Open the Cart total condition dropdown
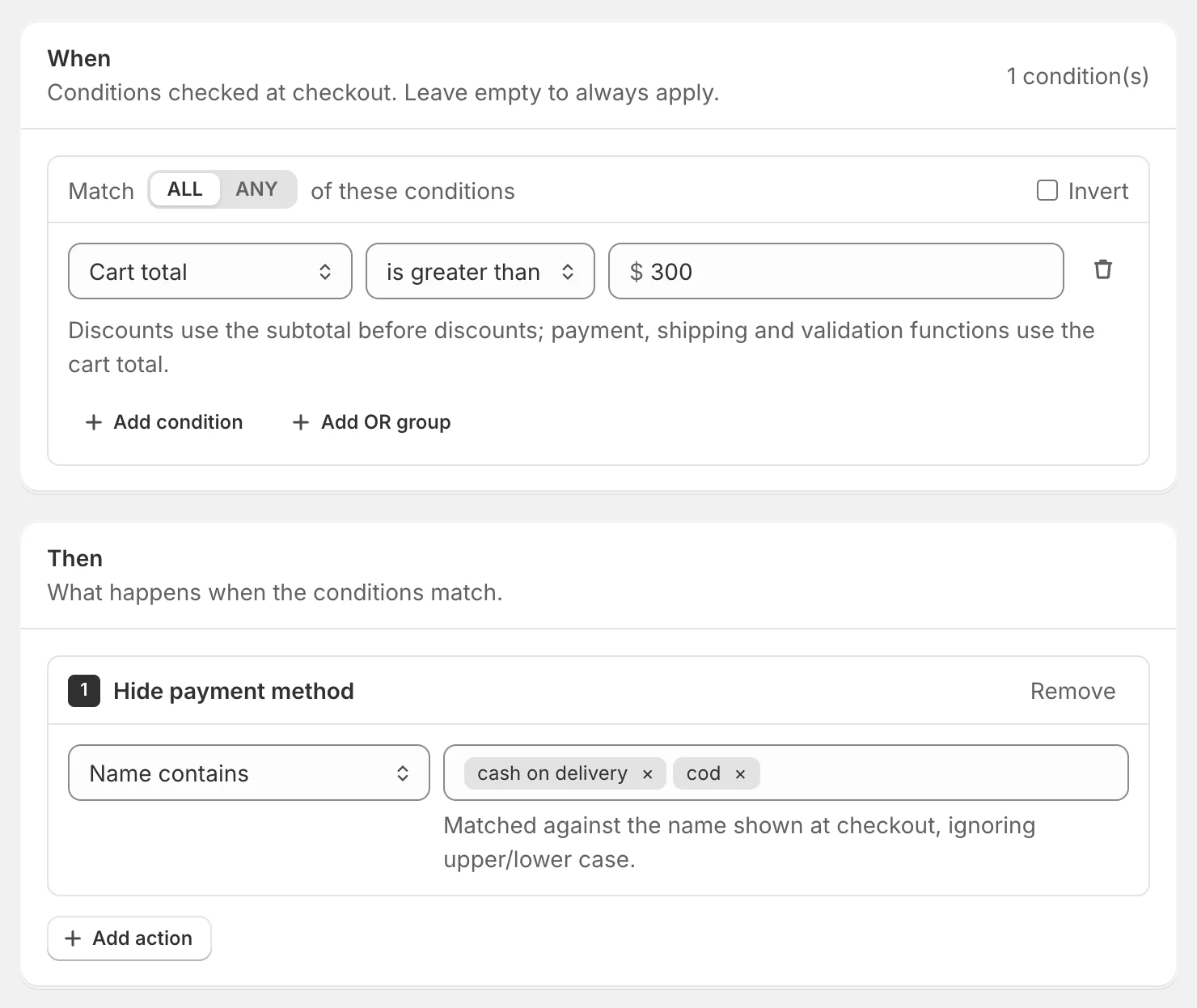 tap(210, 271)
